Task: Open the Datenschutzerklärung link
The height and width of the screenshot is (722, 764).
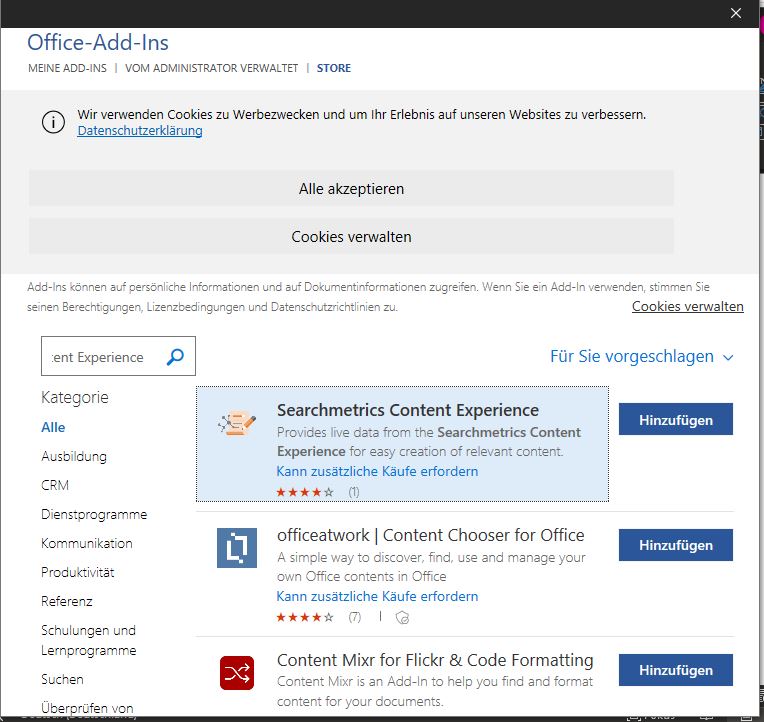Action: pyautogui.click(x=140, y=131)
